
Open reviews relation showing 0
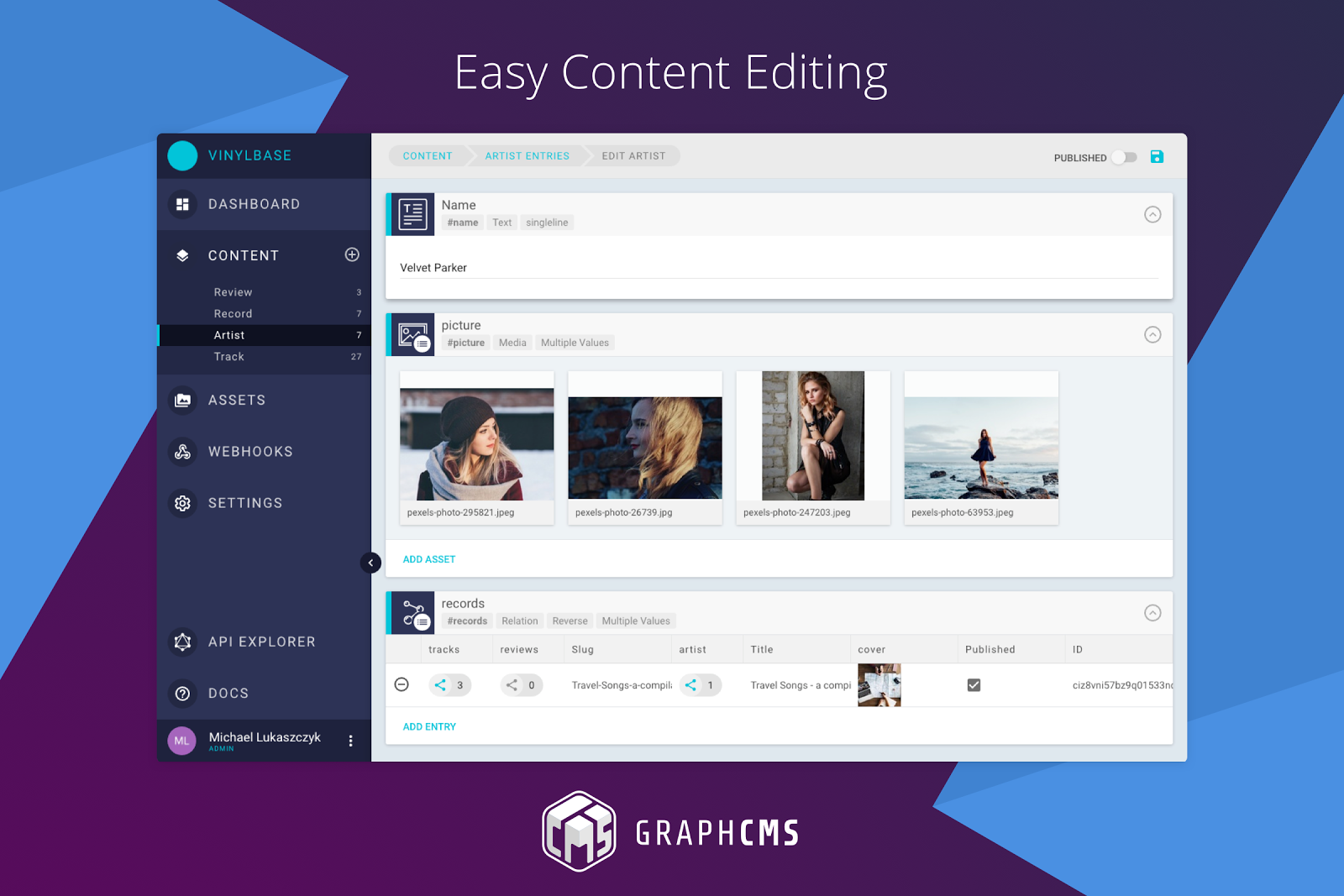pyautogui.click(x=522, y=685)
